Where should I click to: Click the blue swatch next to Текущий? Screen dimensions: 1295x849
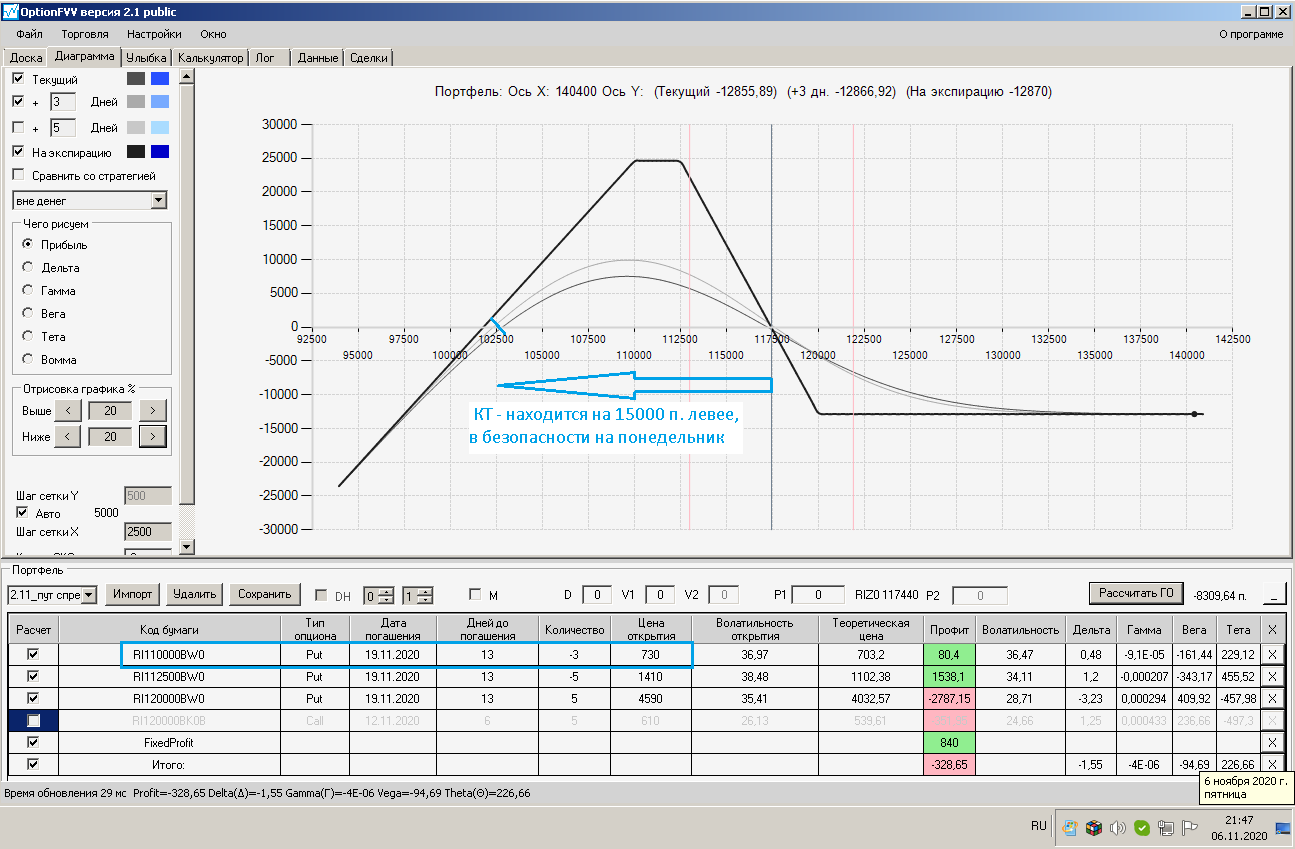click(x=160, y=78)
